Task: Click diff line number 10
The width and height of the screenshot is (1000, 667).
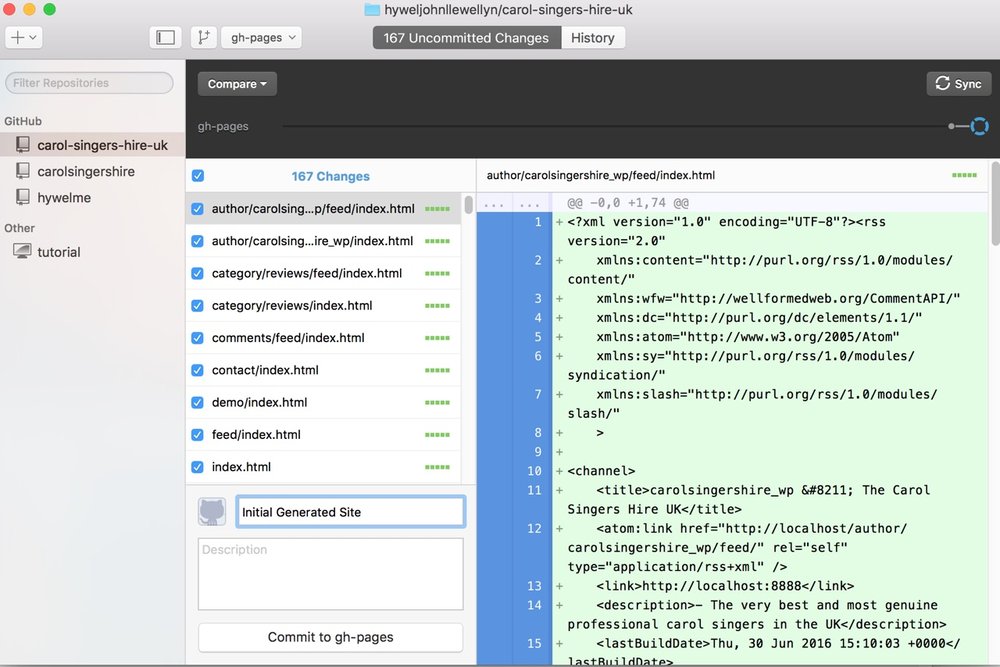Action: click(x=534, y=471)
